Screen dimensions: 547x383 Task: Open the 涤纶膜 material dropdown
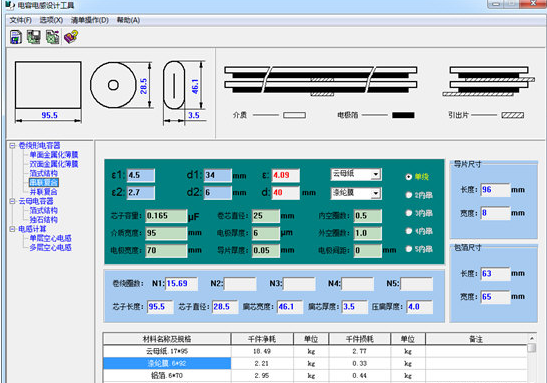[375, 193]
